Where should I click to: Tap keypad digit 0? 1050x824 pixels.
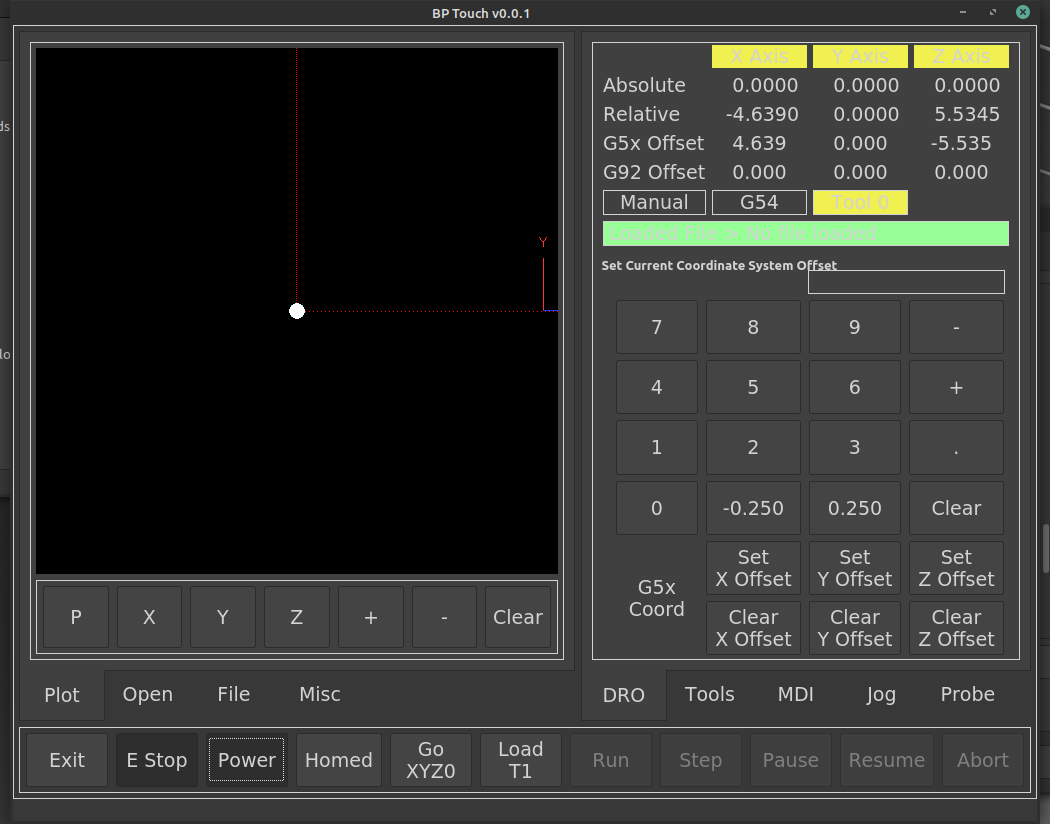click(x=657, y=508)
